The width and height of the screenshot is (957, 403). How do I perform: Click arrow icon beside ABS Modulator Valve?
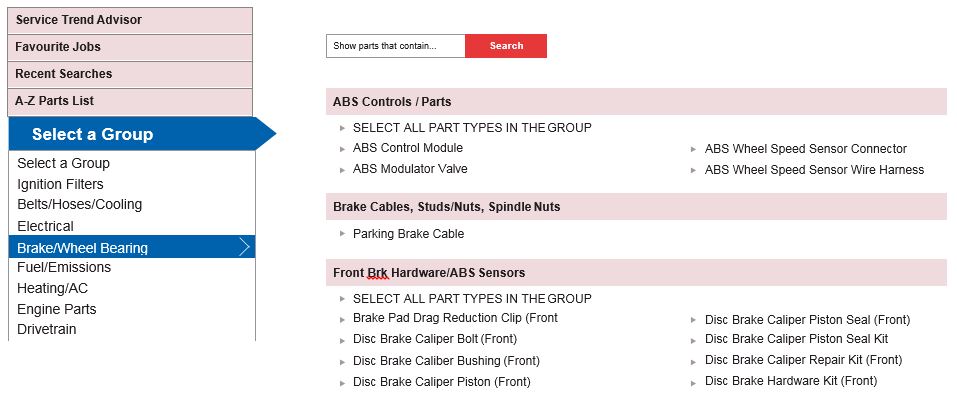(x=342, y=170)
